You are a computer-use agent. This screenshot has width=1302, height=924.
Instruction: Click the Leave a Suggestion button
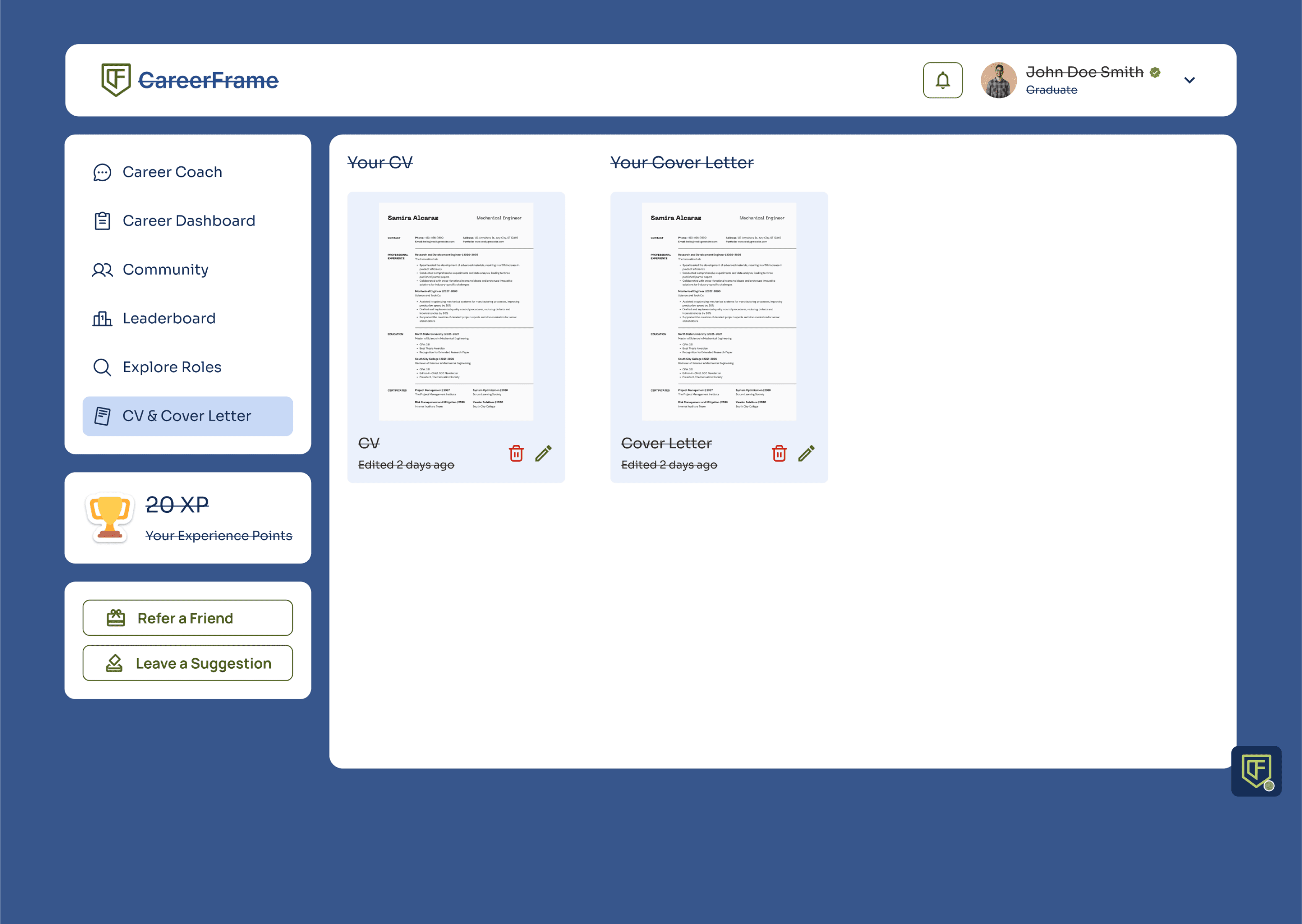187,663
